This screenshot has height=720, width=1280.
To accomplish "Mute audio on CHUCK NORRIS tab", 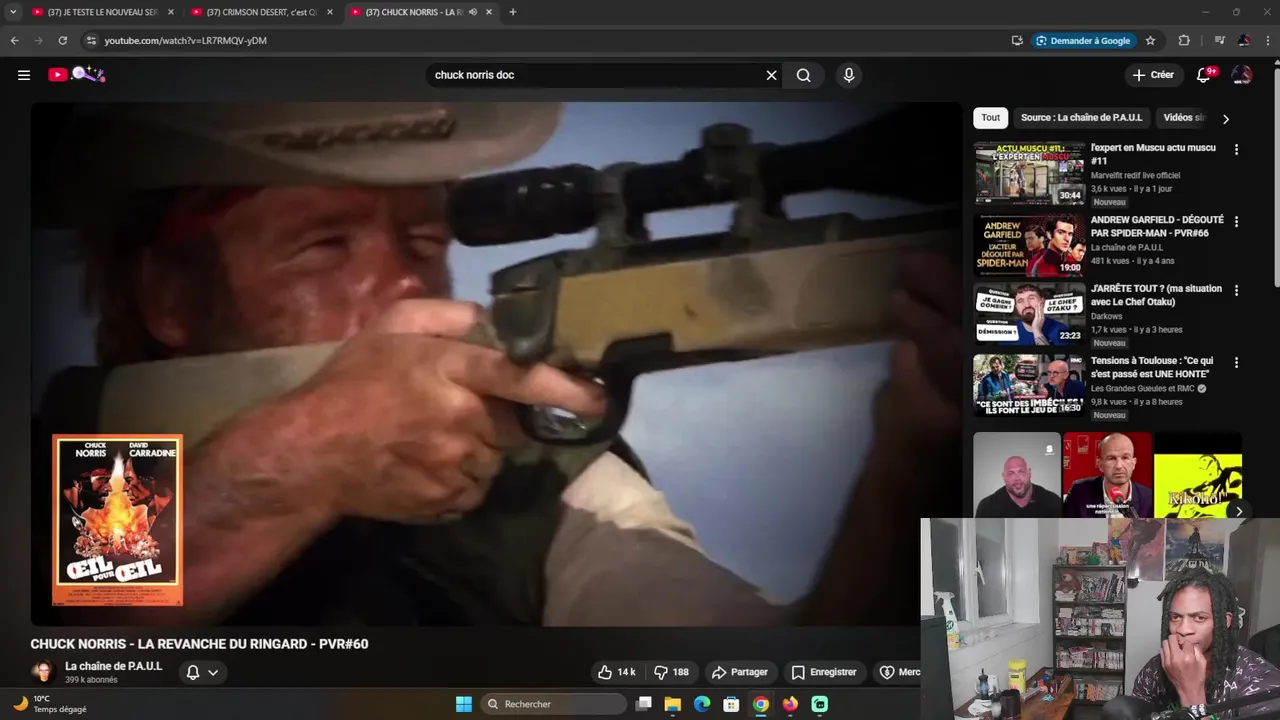I will [x=472, y=12].
